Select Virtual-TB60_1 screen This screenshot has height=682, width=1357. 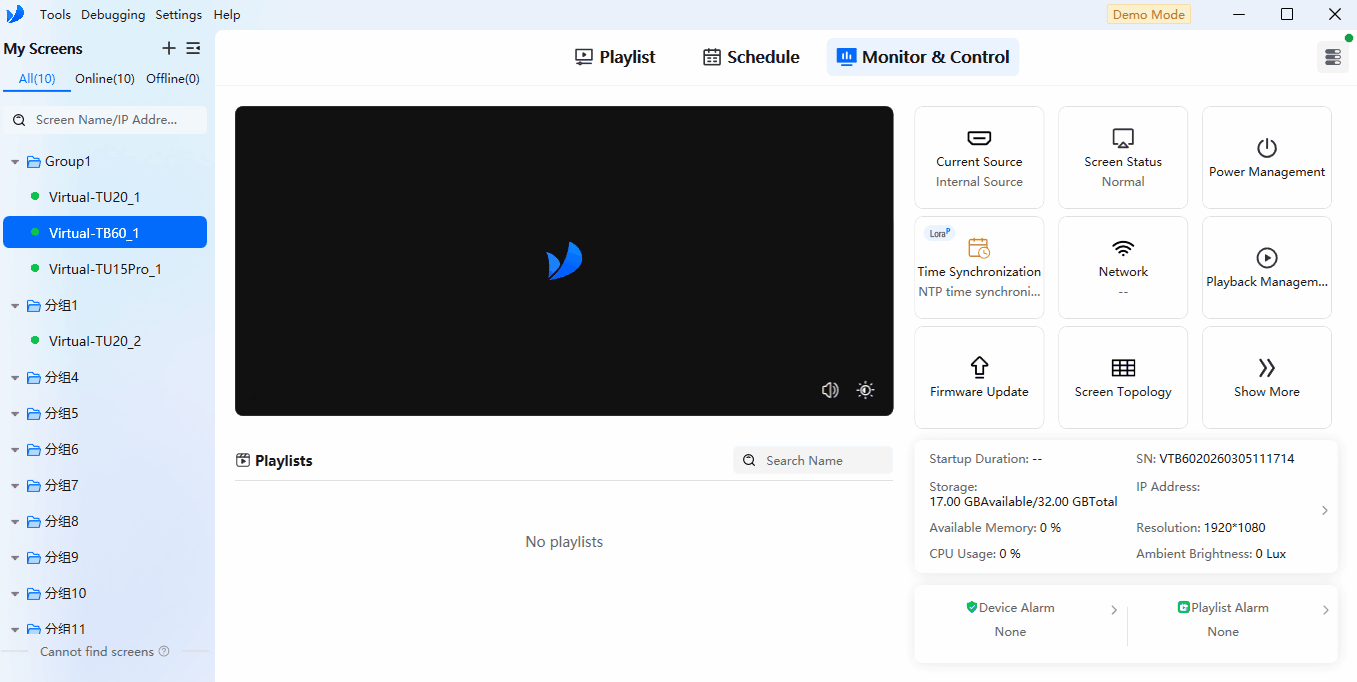click(105, 233)
